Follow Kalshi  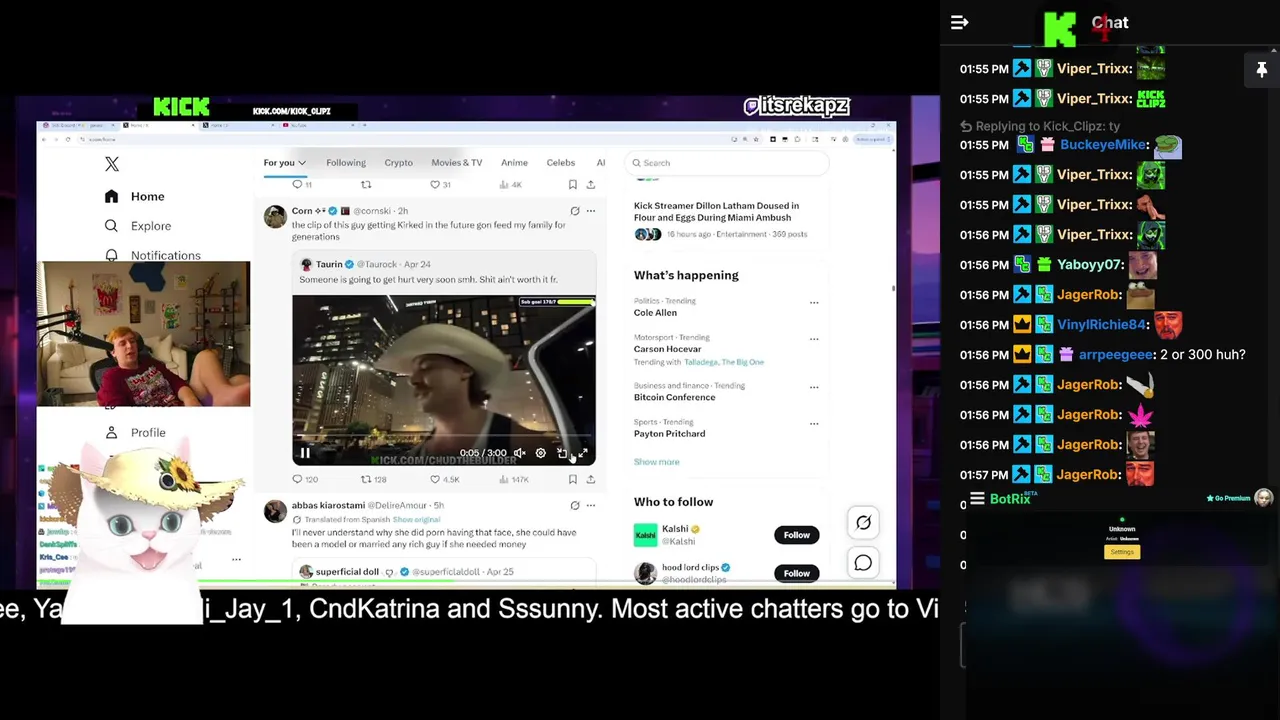pos(796,535)
